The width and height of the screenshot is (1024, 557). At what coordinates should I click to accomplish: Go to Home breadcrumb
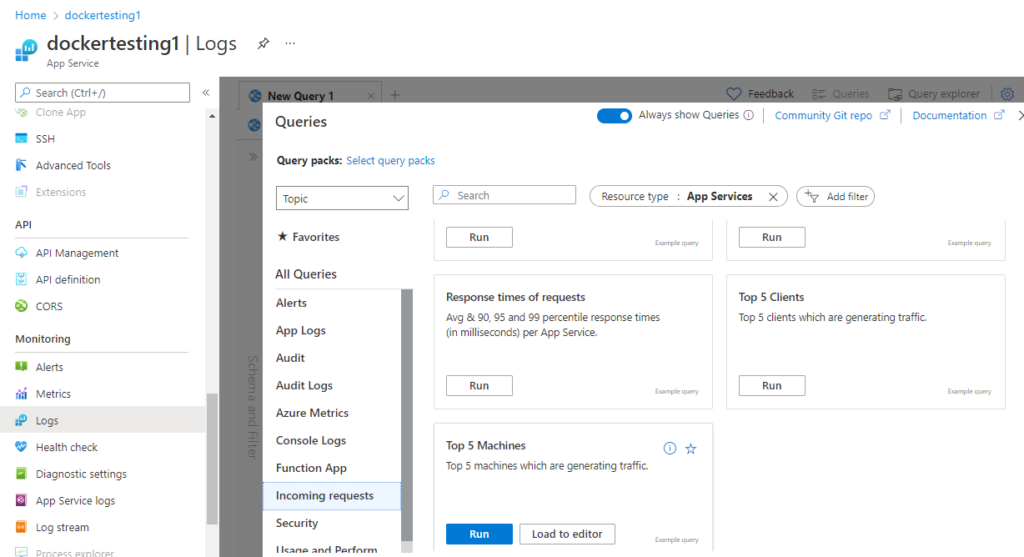[x=31, y=15]
